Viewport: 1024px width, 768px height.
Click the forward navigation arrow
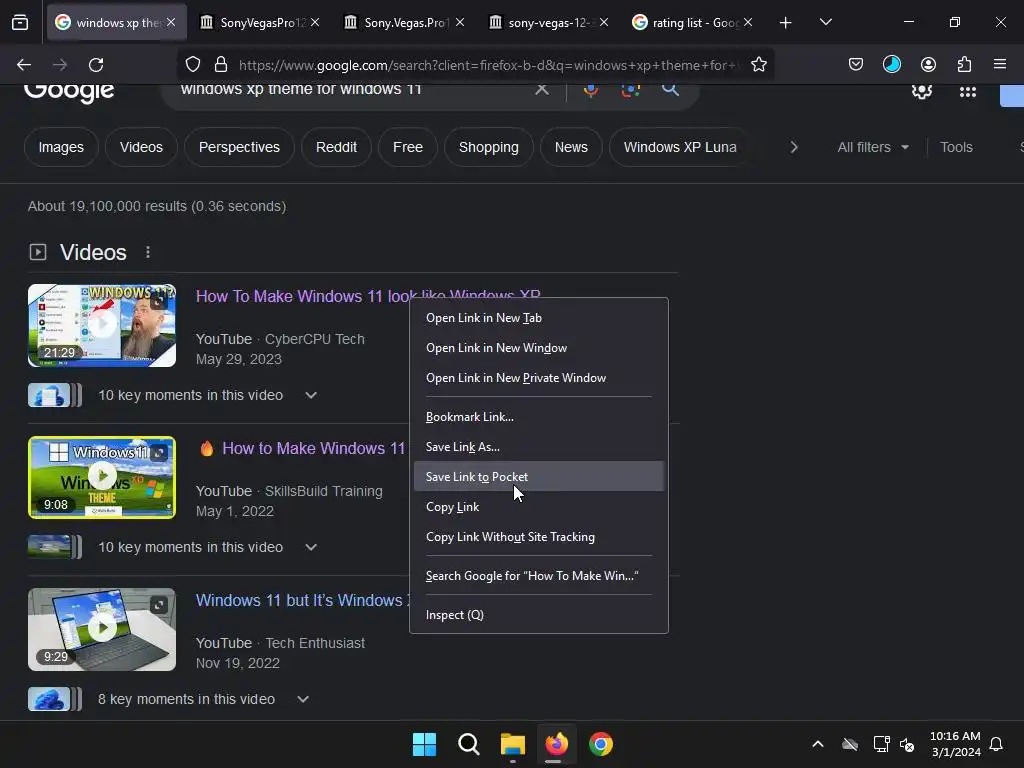click(x=60, y=65)
